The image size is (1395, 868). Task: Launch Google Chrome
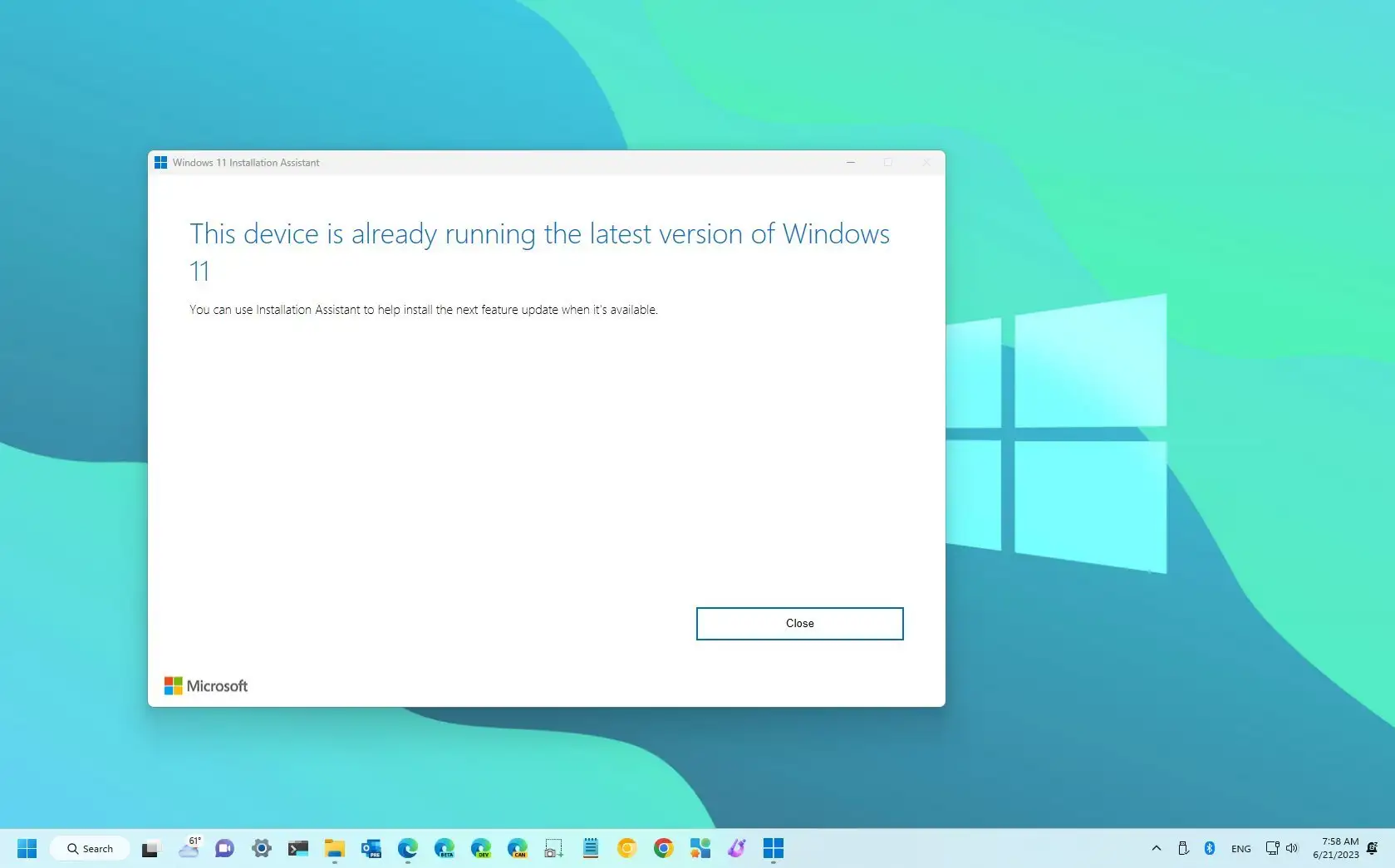pyautogui.click(x=663, y=848)
